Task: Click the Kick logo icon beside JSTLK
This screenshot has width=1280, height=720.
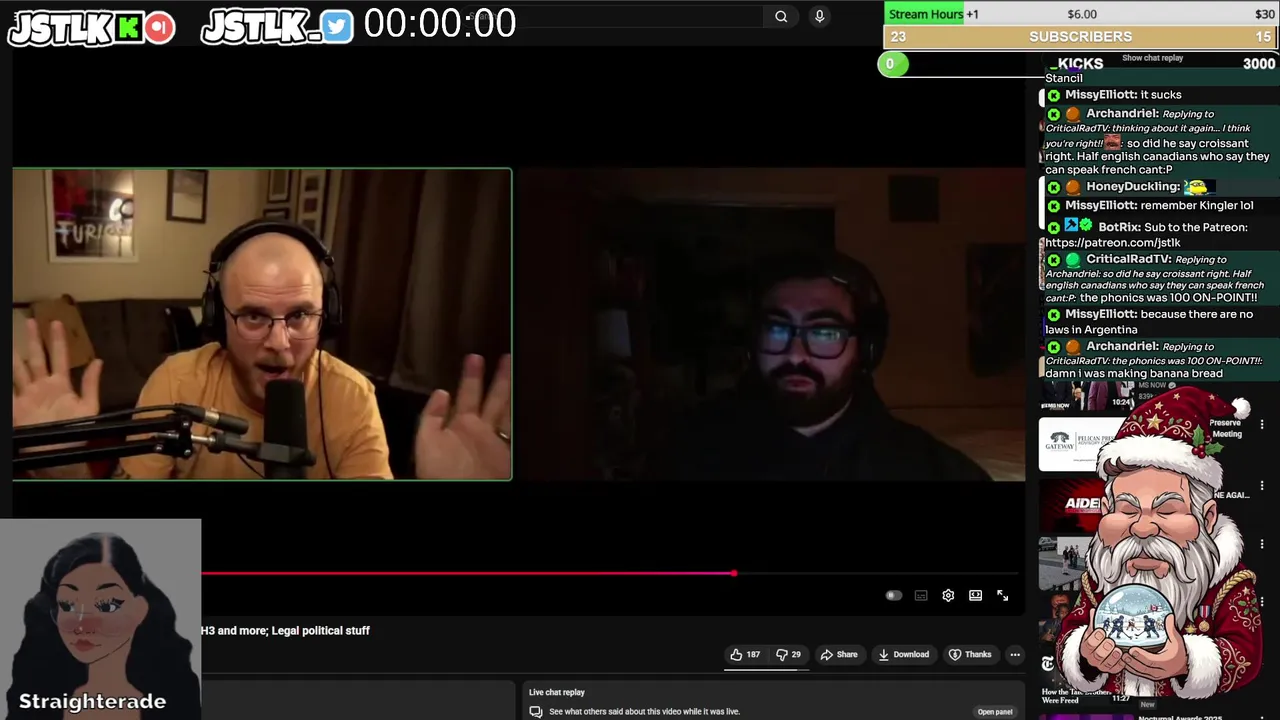Action: [x=128, y=28]
